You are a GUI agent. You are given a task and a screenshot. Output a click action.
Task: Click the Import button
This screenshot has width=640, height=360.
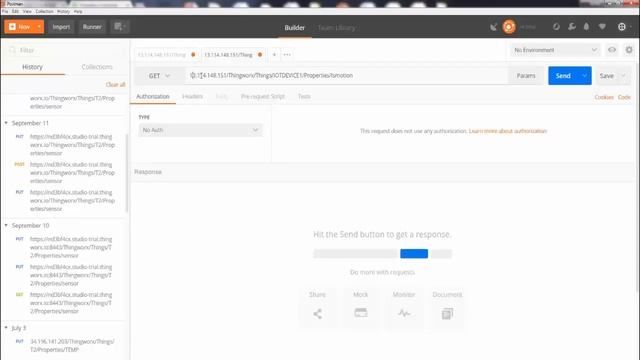point(61,27)
